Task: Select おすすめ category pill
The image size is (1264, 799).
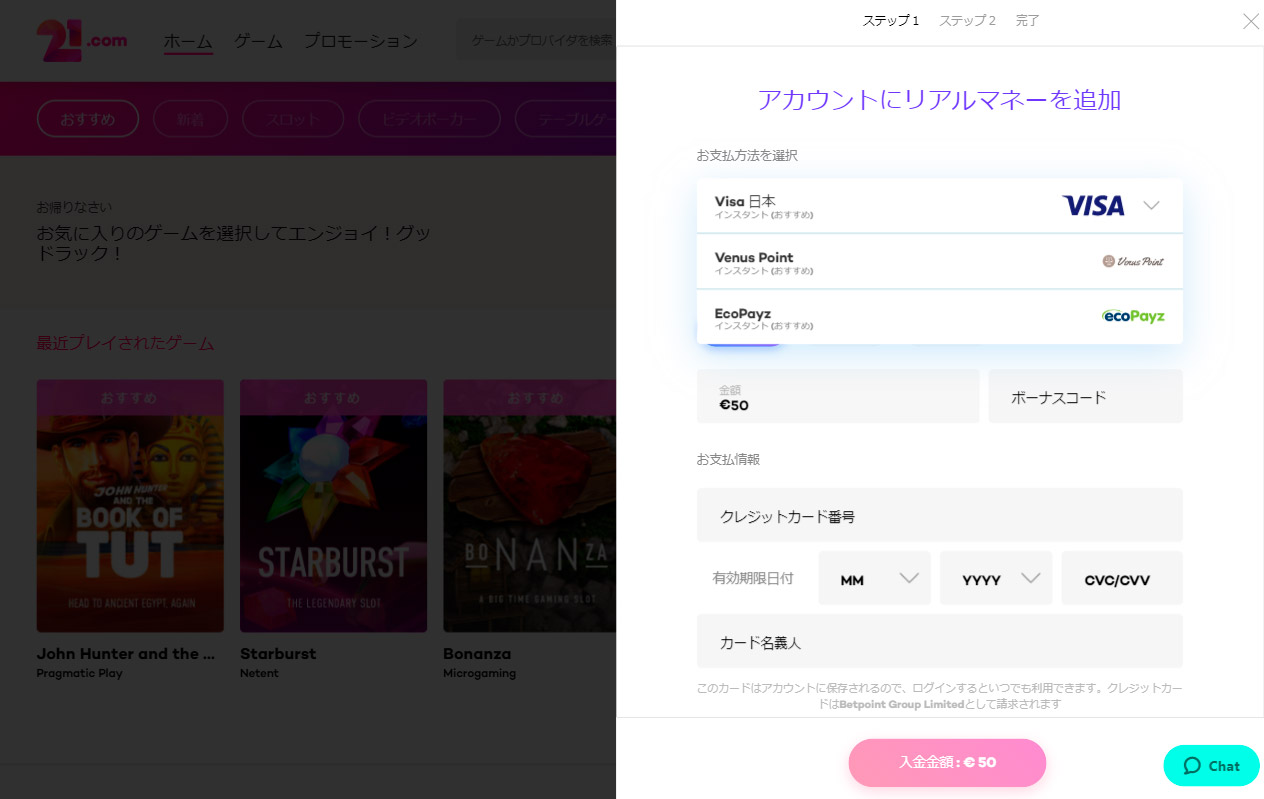Action: coord(88,119)
